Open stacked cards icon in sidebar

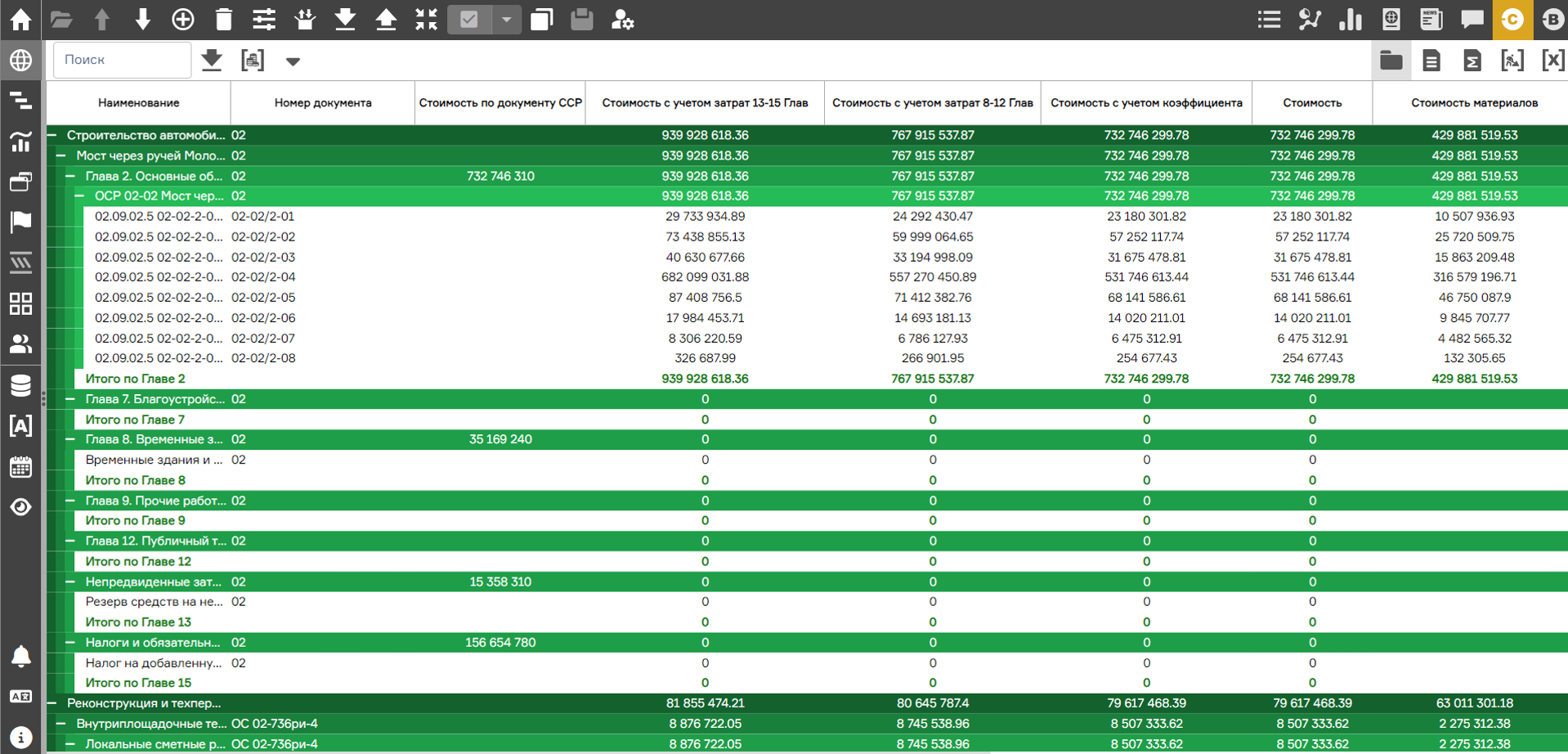[20, 182]
